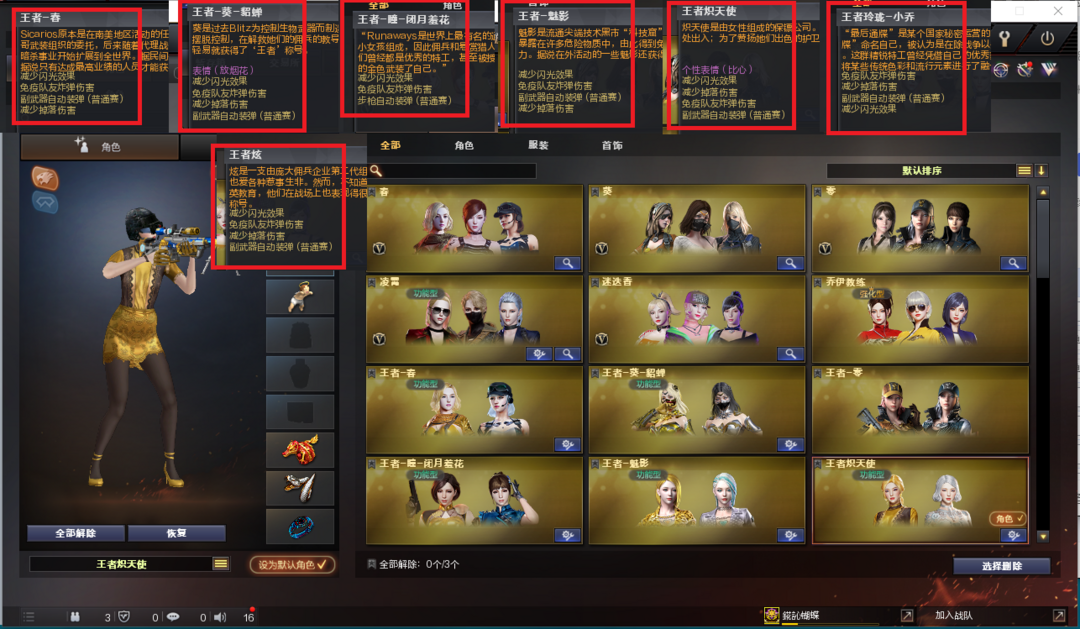Open gear settings on 王者-魅影 card
Image resolution: width=1080 pixels, height=629 pixels.
[x=790, y=535]
